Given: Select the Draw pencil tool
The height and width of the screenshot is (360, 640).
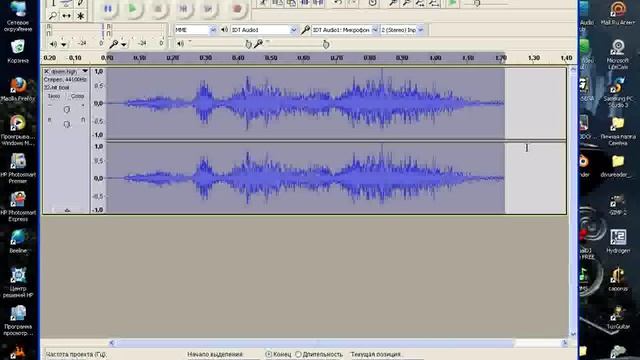Looking at the screenshot, I should 80,3.
